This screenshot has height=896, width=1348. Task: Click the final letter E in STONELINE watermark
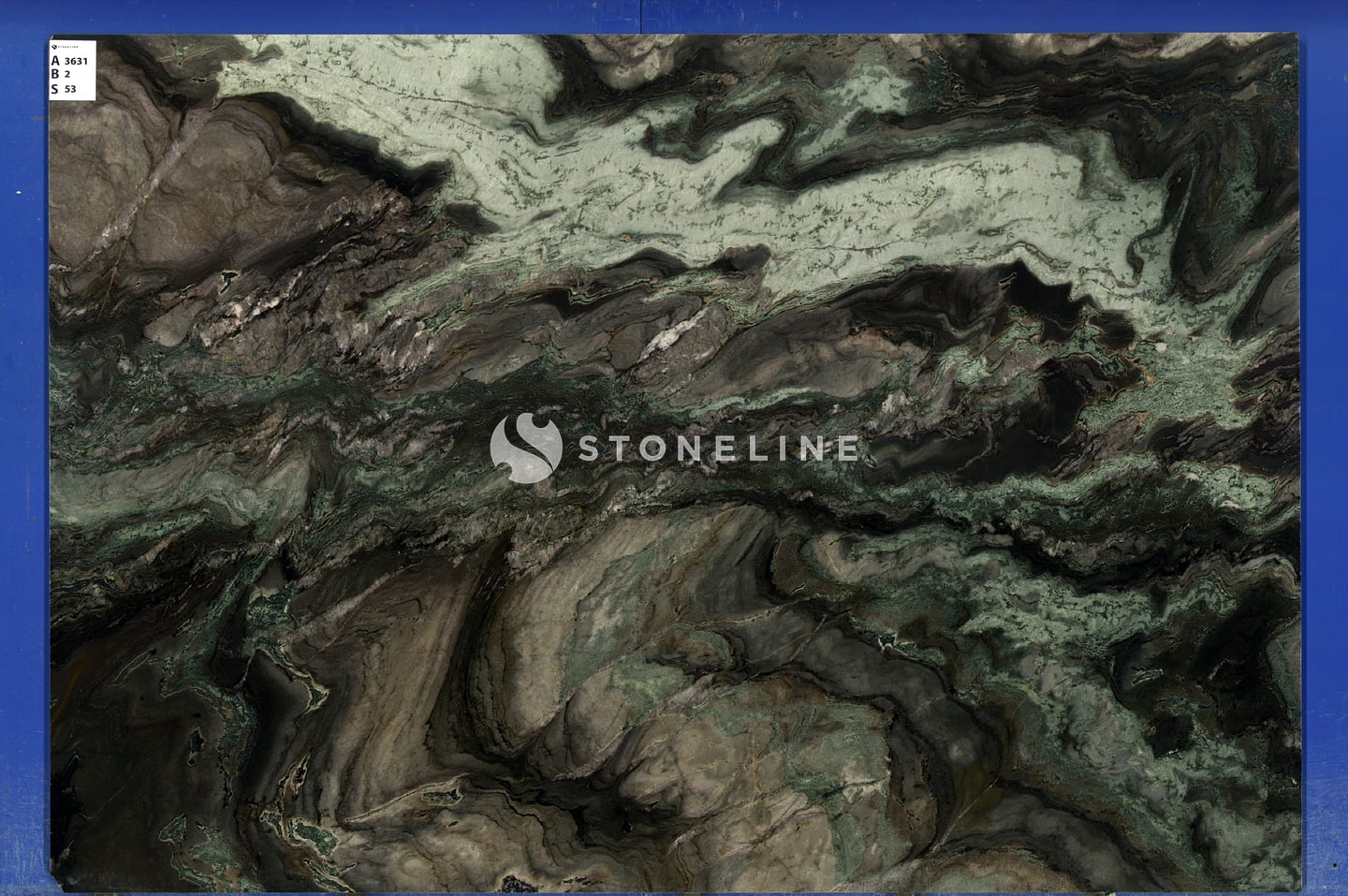(x=845, y=448)
